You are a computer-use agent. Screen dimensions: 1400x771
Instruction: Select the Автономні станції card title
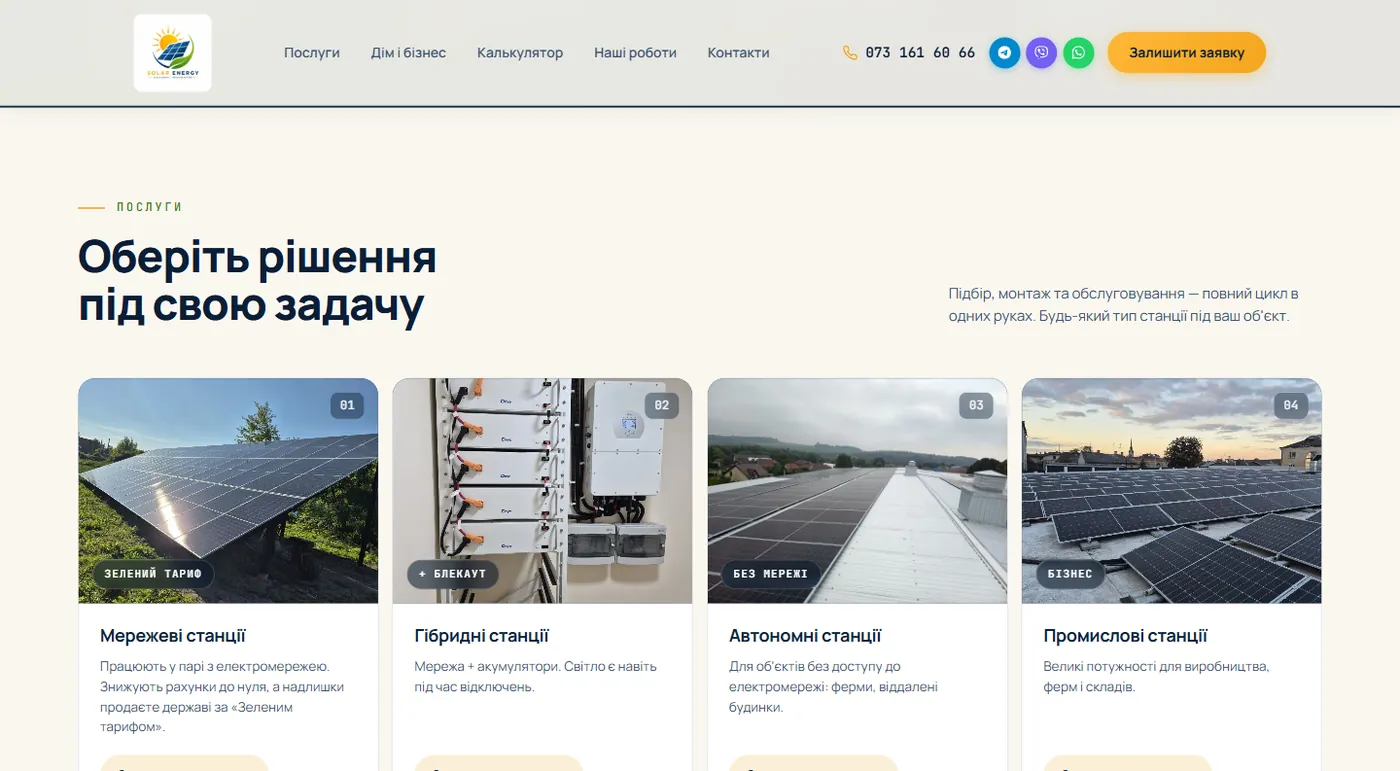(805, 636)
